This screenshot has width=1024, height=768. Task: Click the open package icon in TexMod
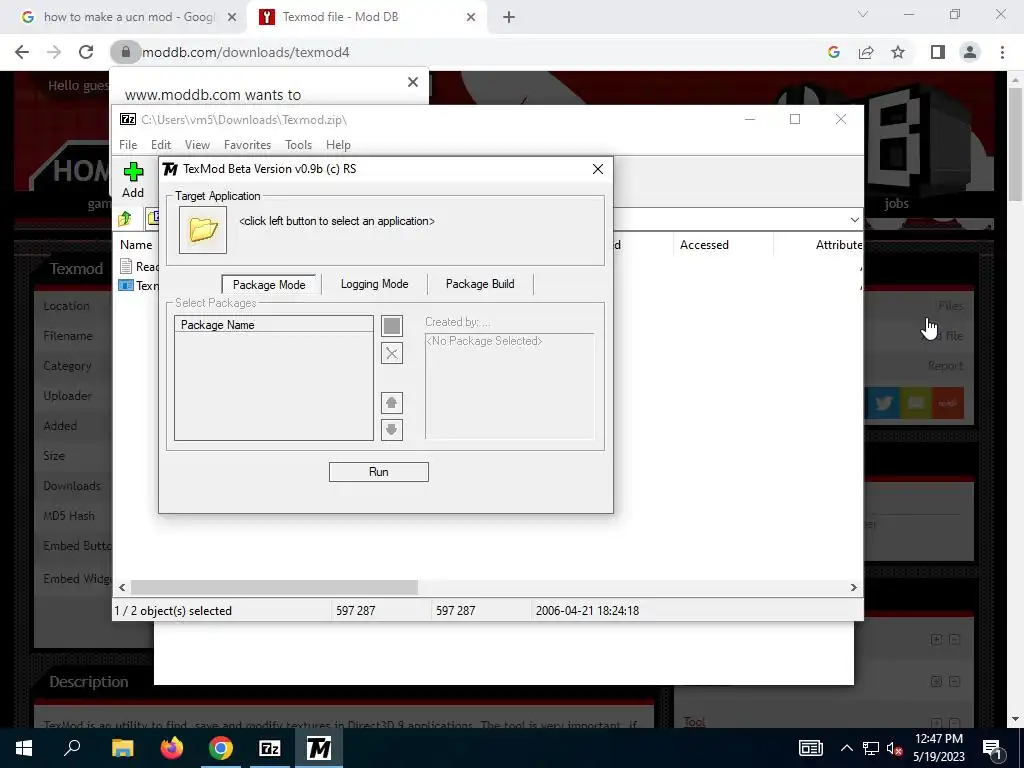[x=392, y=326]
